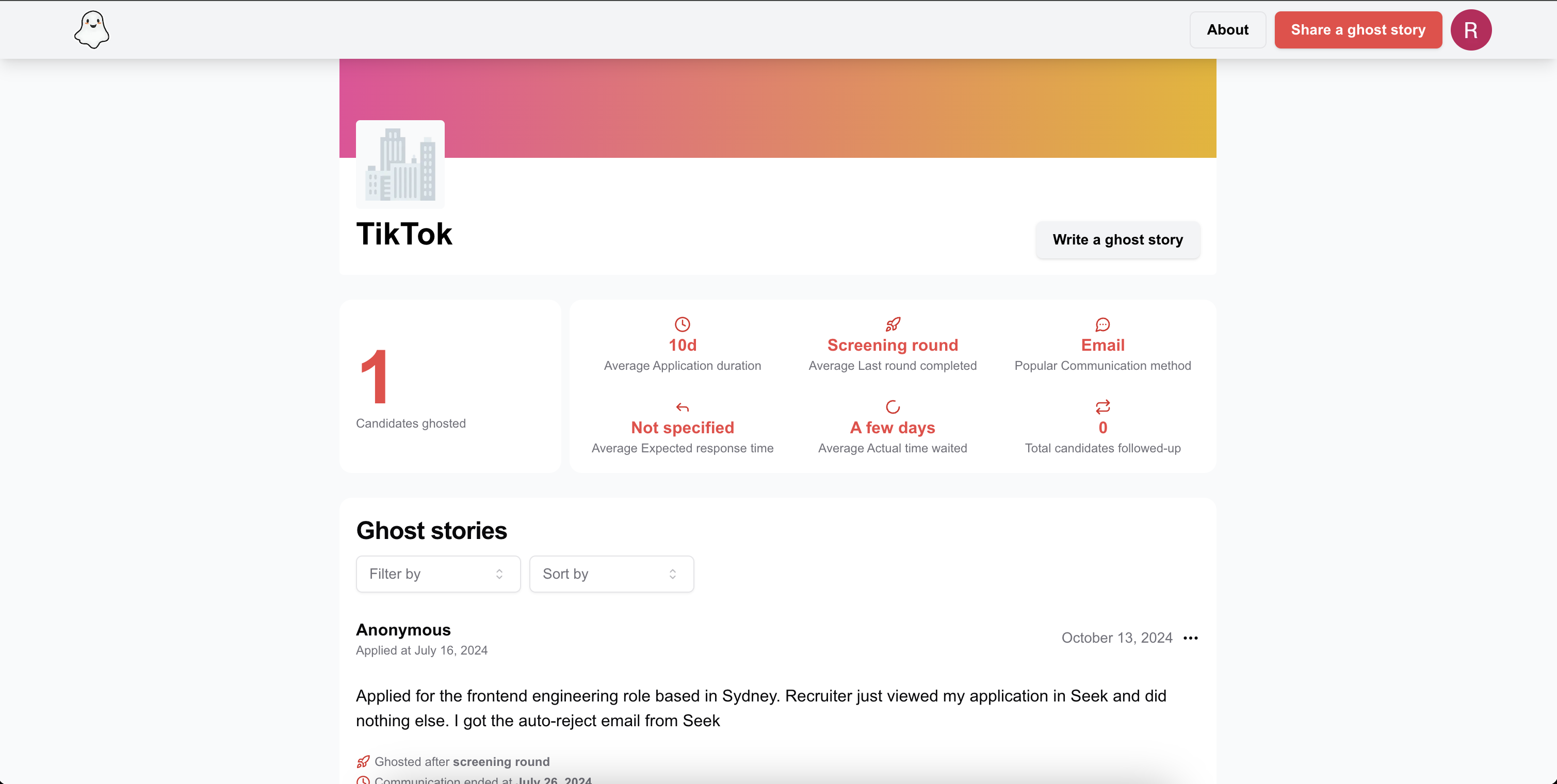Screen dimensions: 1557x784
Task: Click the repeat arrows icon above followed-up count
Action: [1102, 407]
